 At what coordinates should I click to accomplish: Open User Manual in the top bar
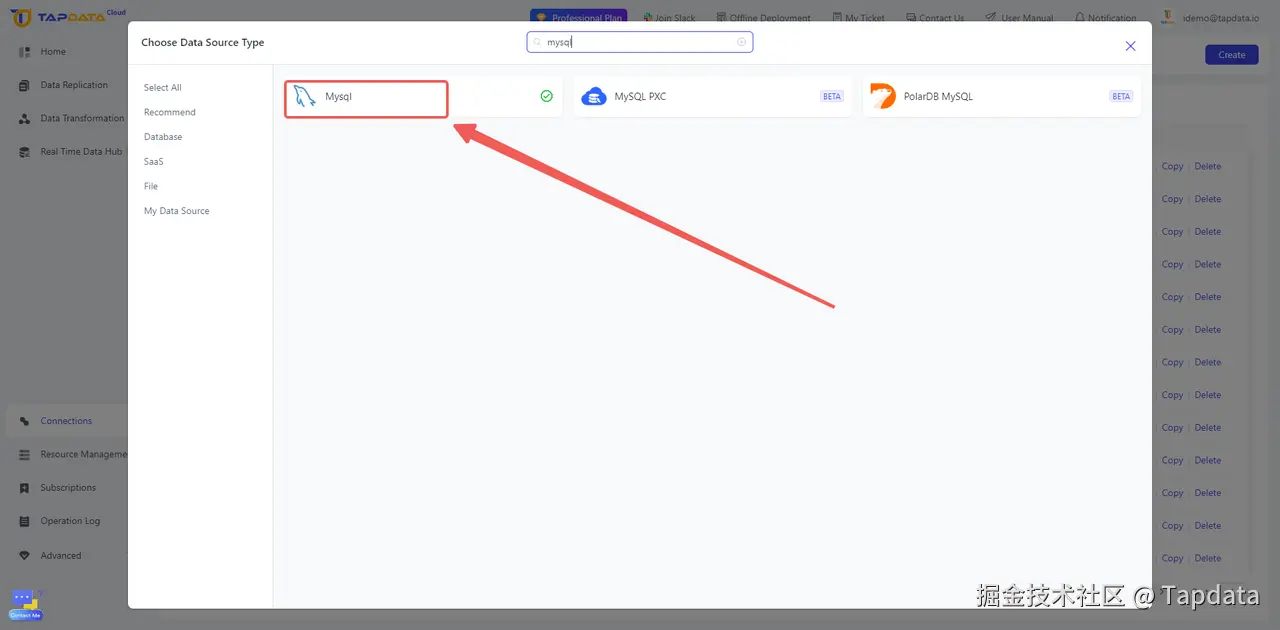tap(1019, 18)
